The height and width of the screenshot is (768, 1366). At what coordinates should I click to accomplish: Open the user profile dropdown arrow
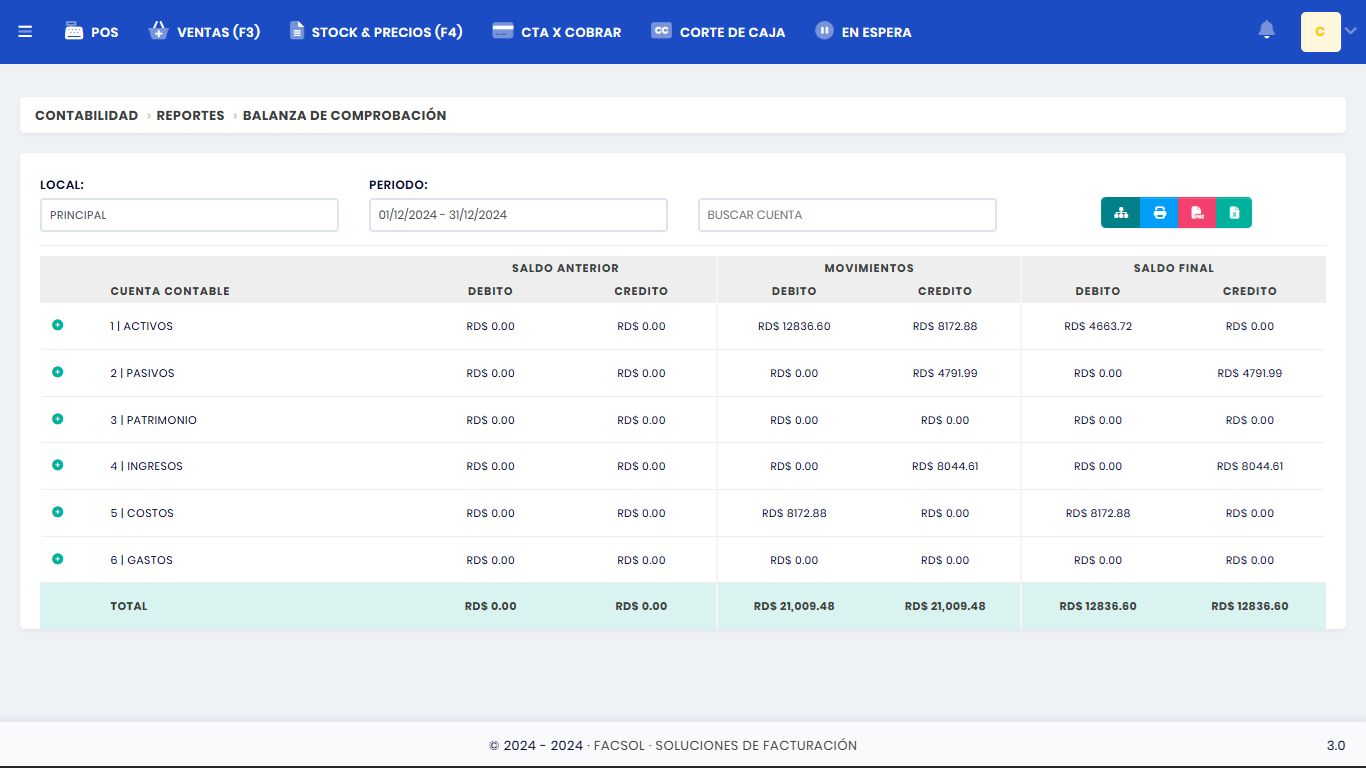tap(1350, 32)
